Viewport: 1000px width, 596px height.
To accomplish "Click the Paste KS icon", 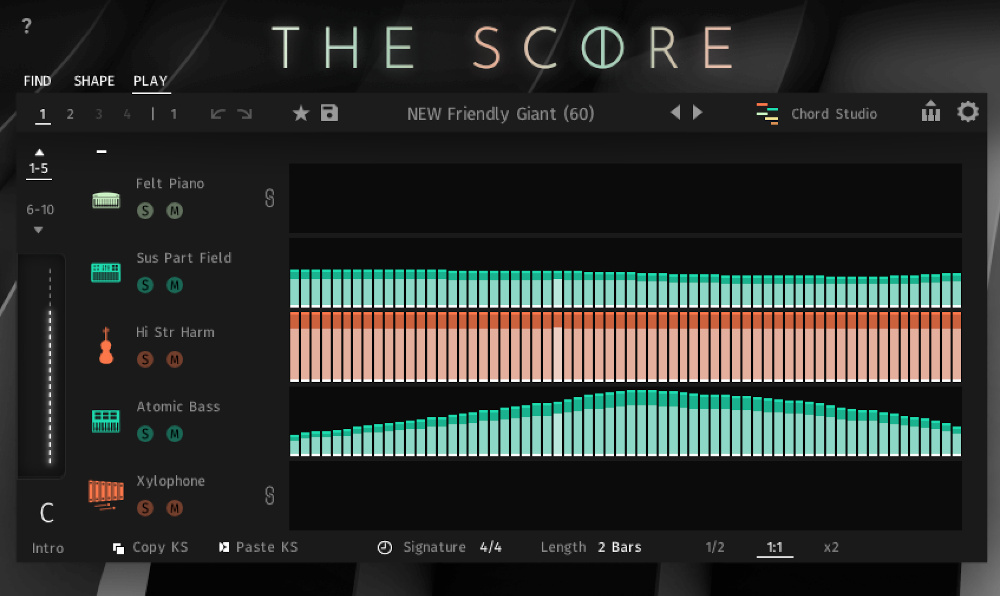I will [224, 548].
